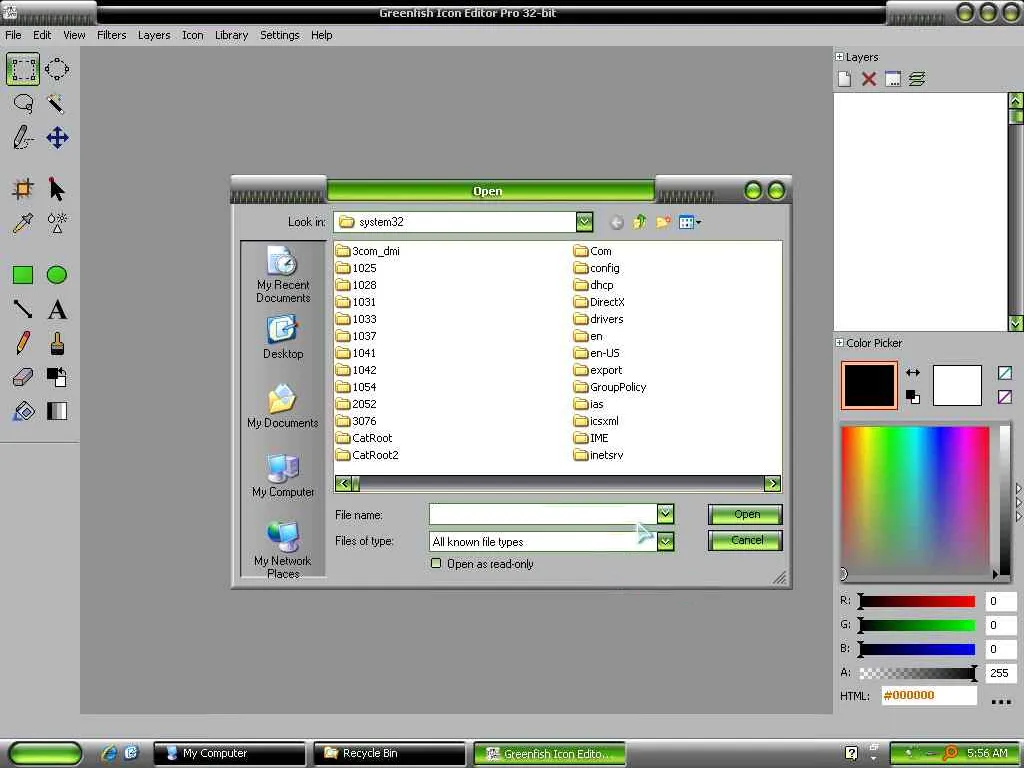Click the green Start button
Viewport: 1024px width, 768px height.
click(45, 753)
